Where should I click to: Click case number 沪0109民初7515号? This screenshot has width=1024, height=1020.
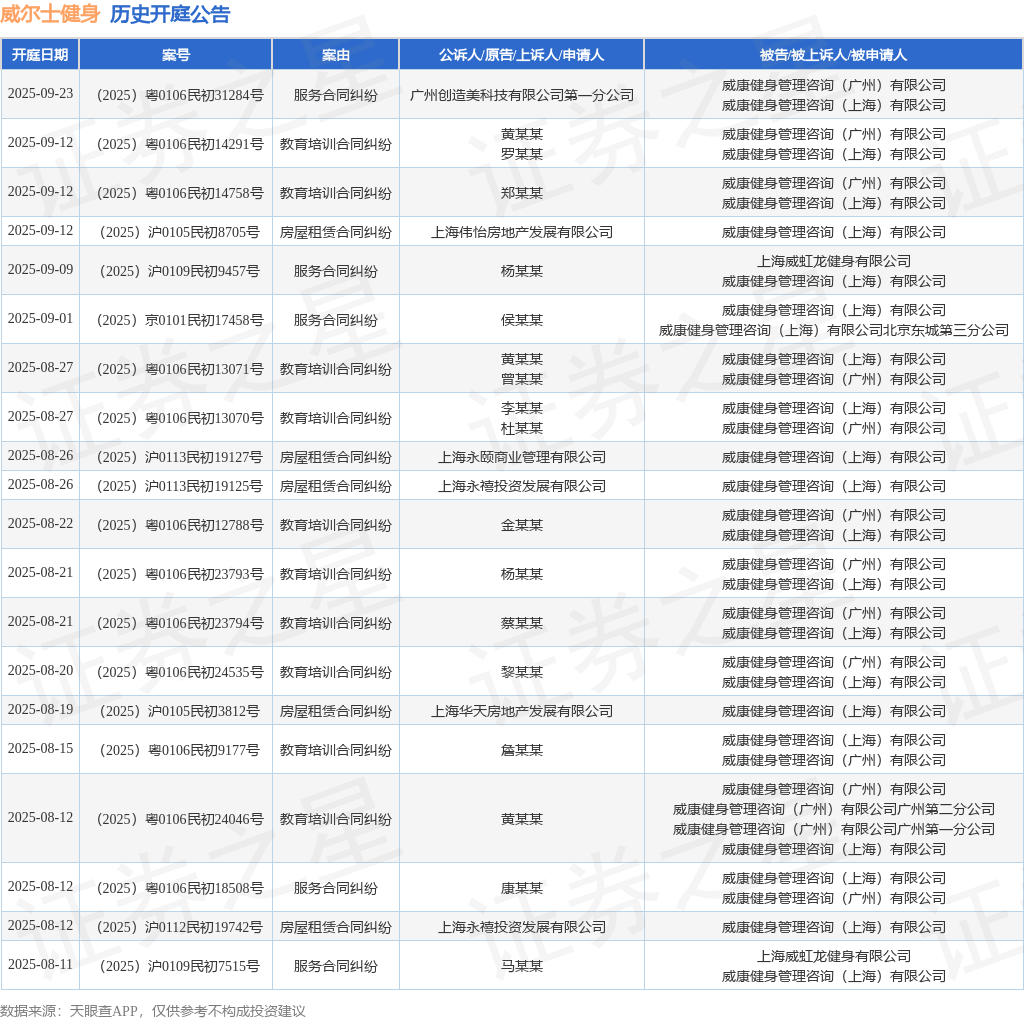[x=180, y=966]
